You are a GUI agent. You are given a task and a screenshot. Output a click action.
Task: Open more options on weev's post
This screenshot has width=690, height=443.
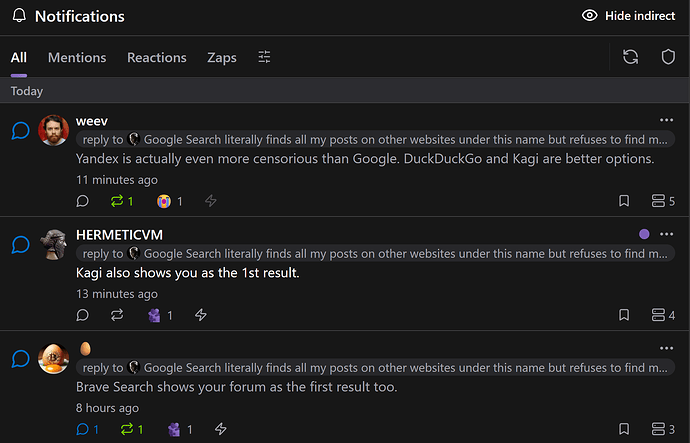pyautogui.click(x=666, y=120)
